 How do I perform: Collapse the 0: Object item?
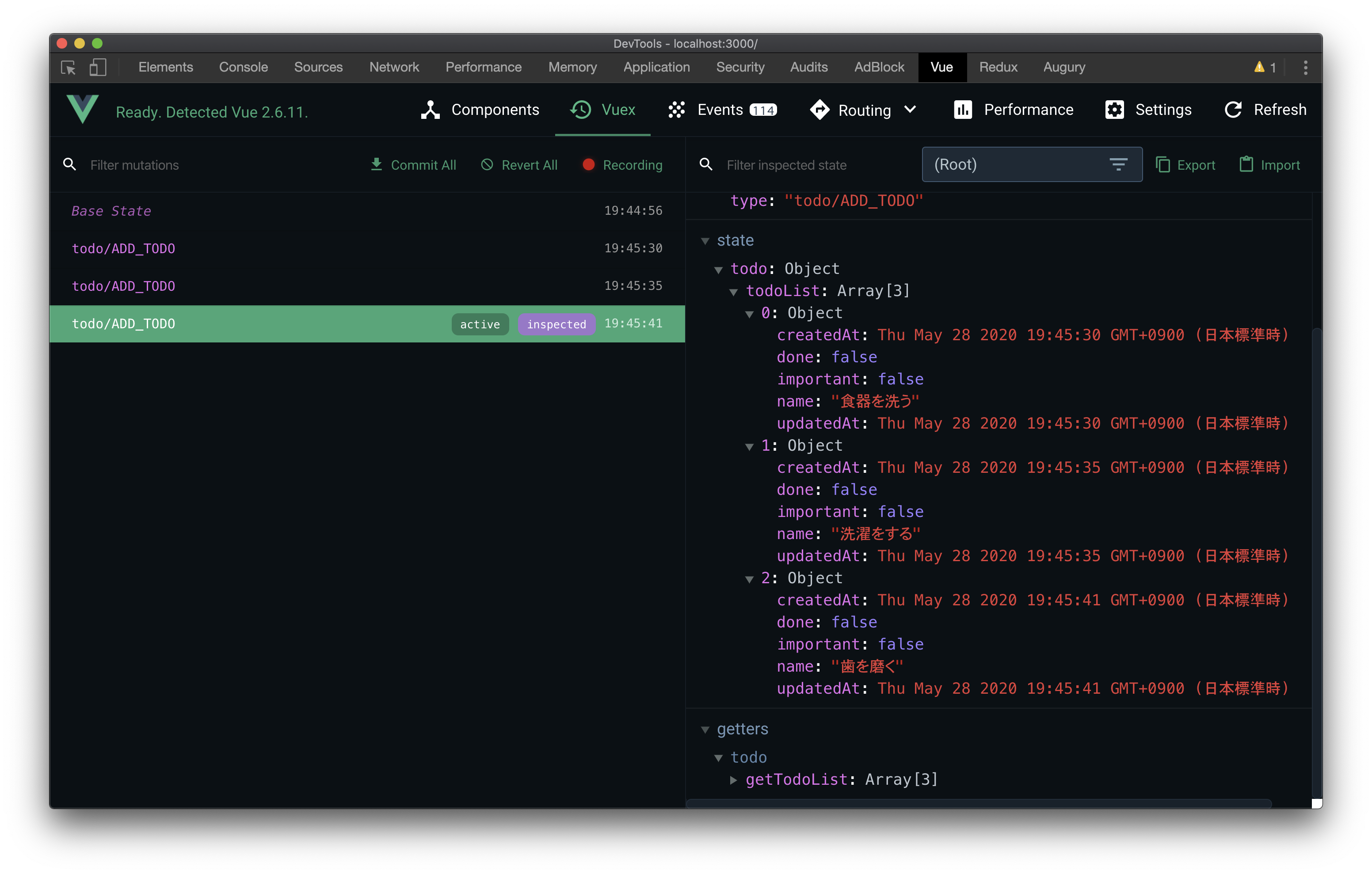[x=749, y=314]
